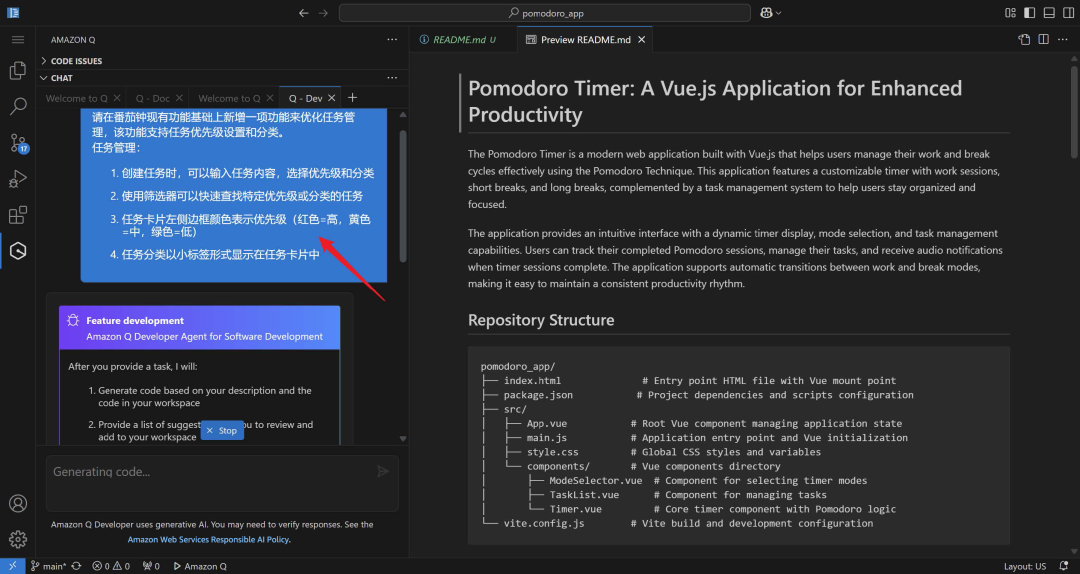The image size is (1080, 574).
Task: Open the CHAT section more actions menu
Action: coord(392,78)
